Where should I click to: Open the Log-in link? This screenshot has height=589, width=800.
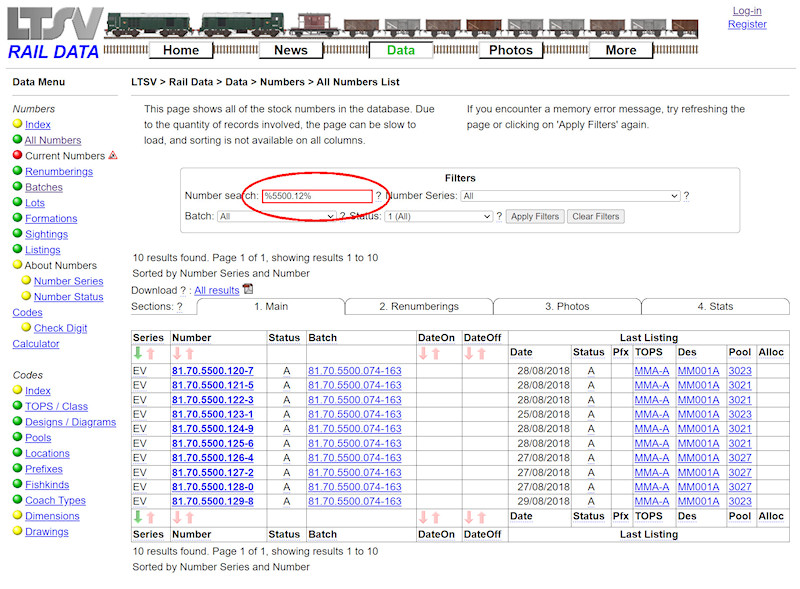pyautogui.click(x=746, y=11)
